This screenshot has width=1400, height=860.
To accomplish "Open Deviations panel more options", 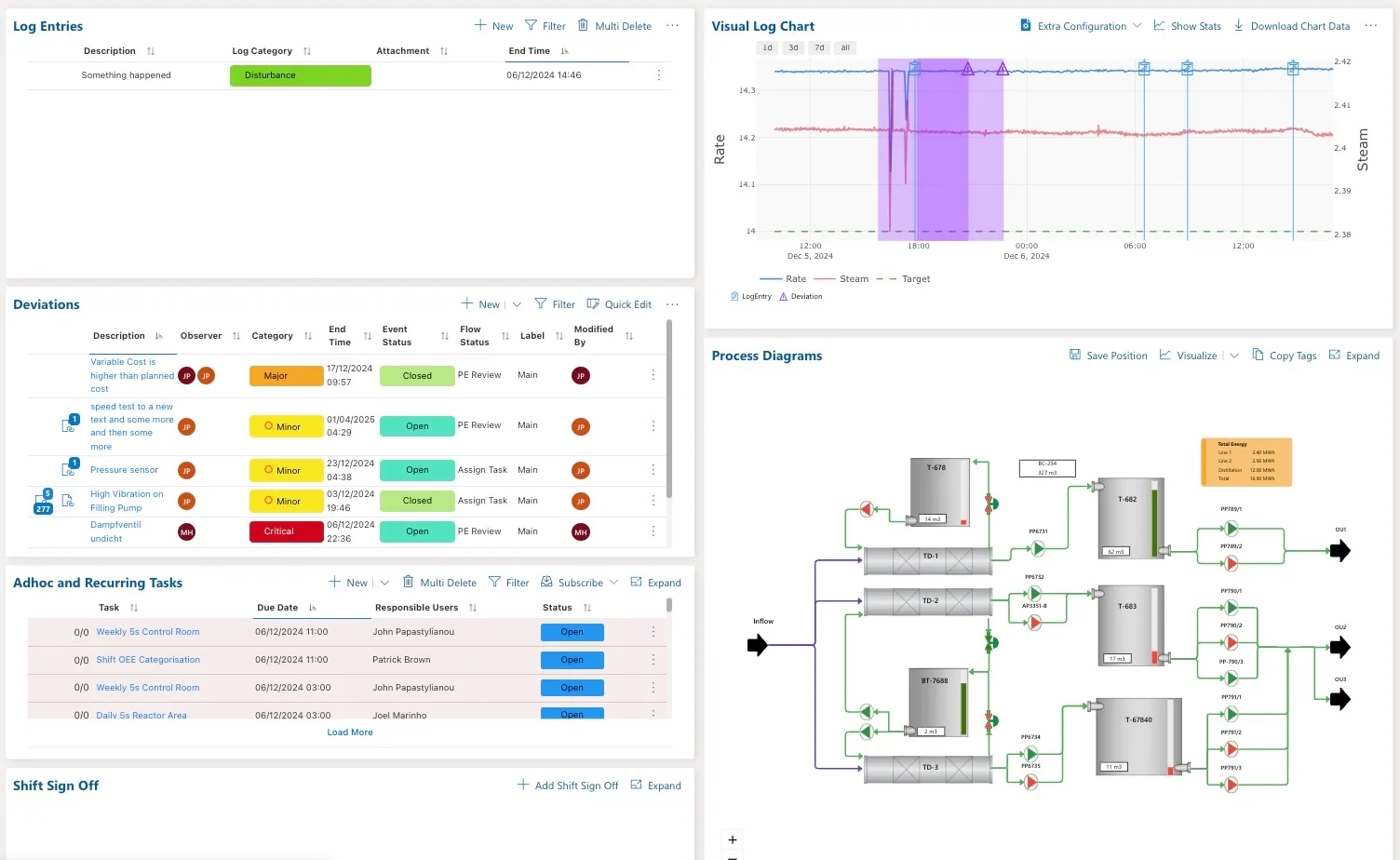I will pos(672,304).
